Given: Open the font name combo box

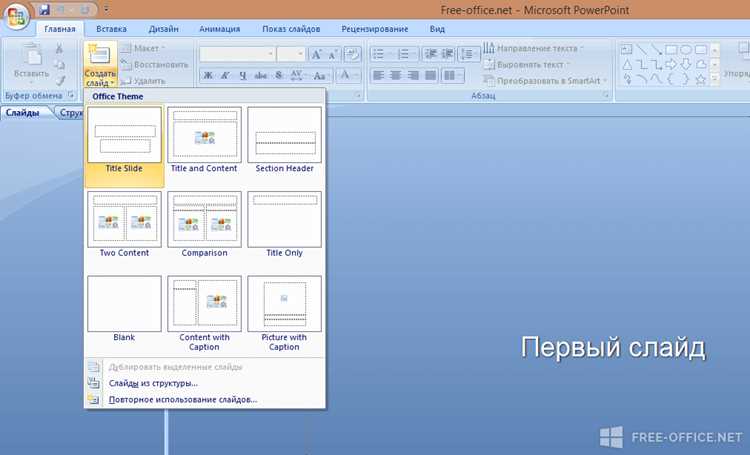Looking at the screenshot, I should pyautogui.click(x=237, y=54).
